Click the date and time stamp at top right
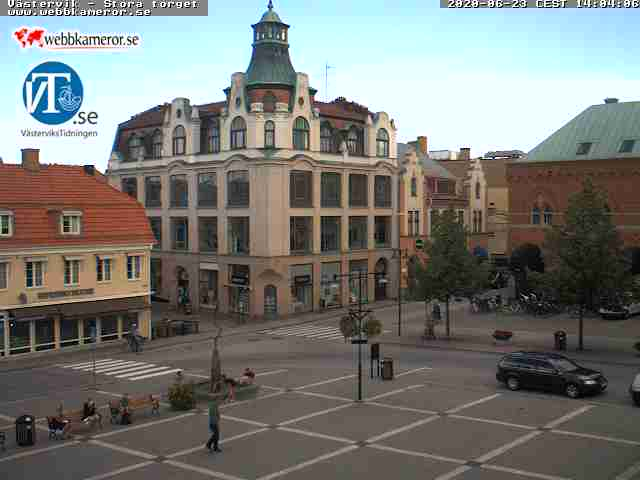 coord(543,4)
